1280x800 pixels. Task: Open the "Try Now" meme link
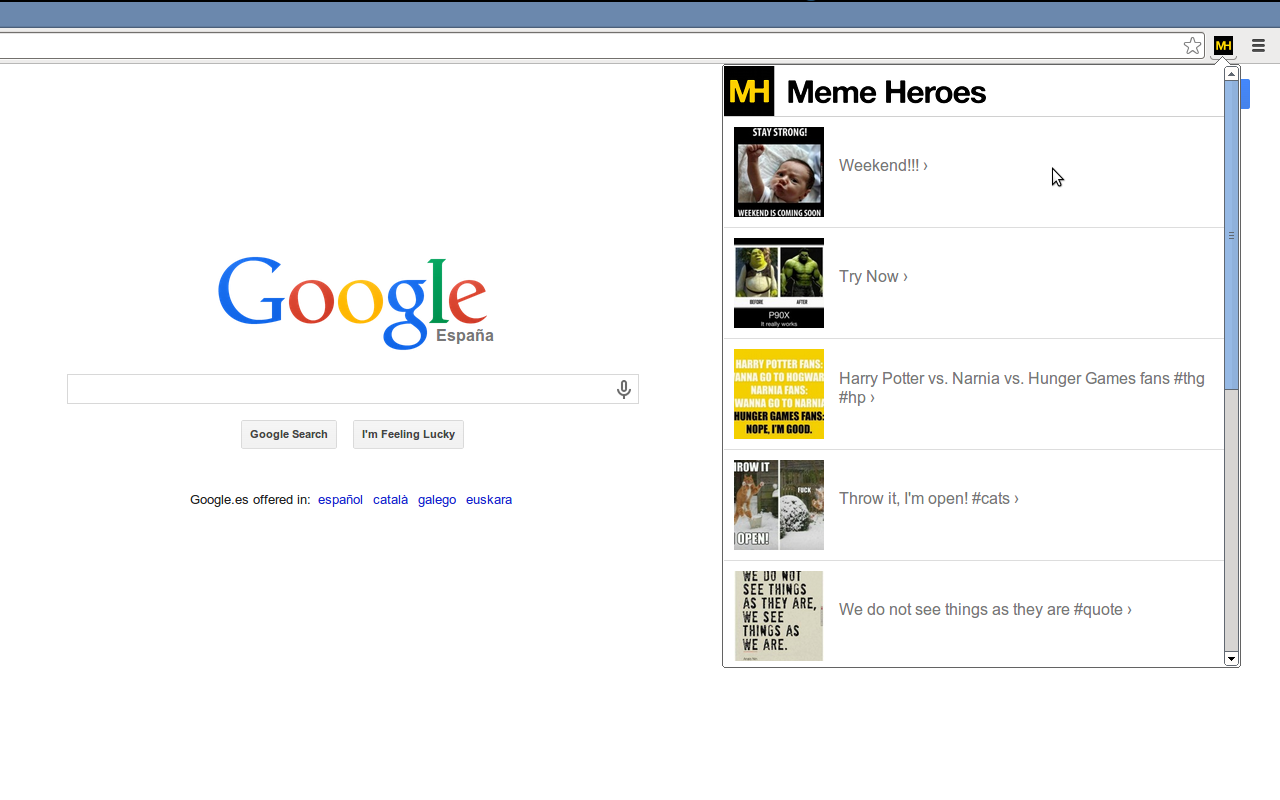873,277
